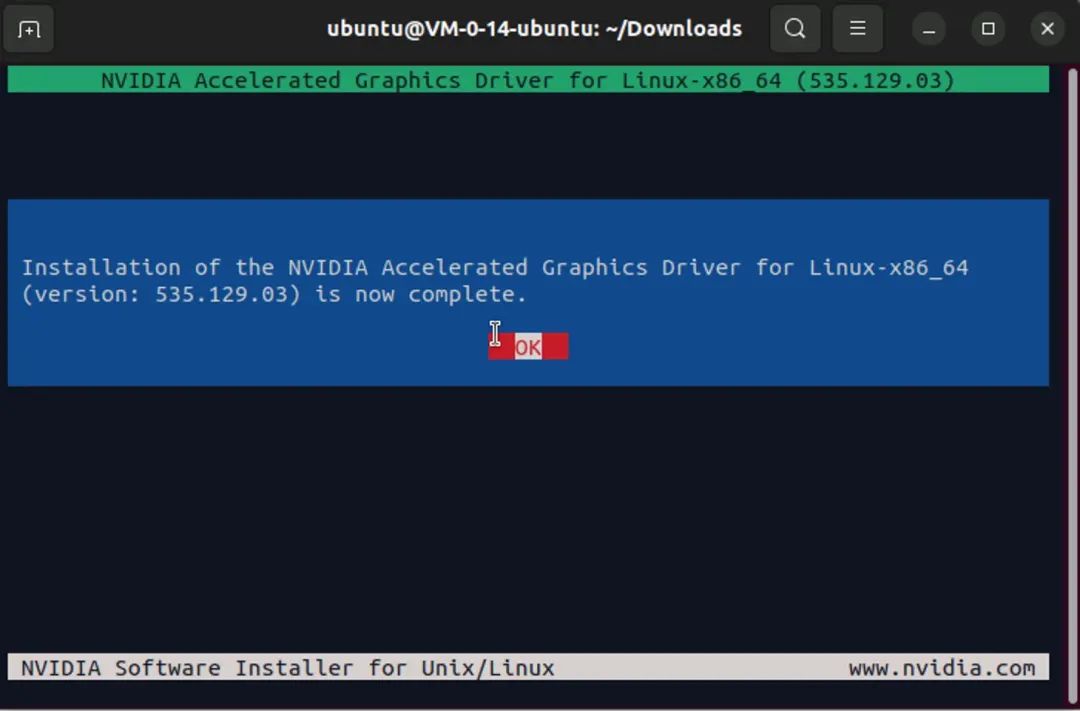
Task: Click the OK button in the installer
Action: click(x=528, y=347)
